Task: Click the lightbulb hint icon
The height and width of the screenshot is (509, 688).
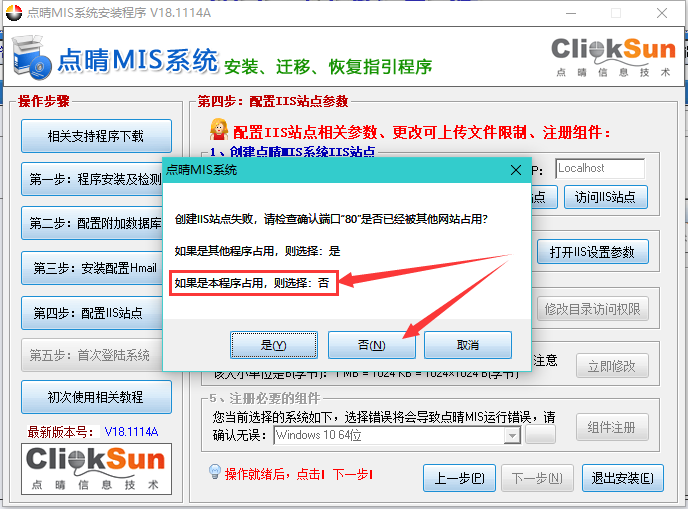Action: click(213, 471)
